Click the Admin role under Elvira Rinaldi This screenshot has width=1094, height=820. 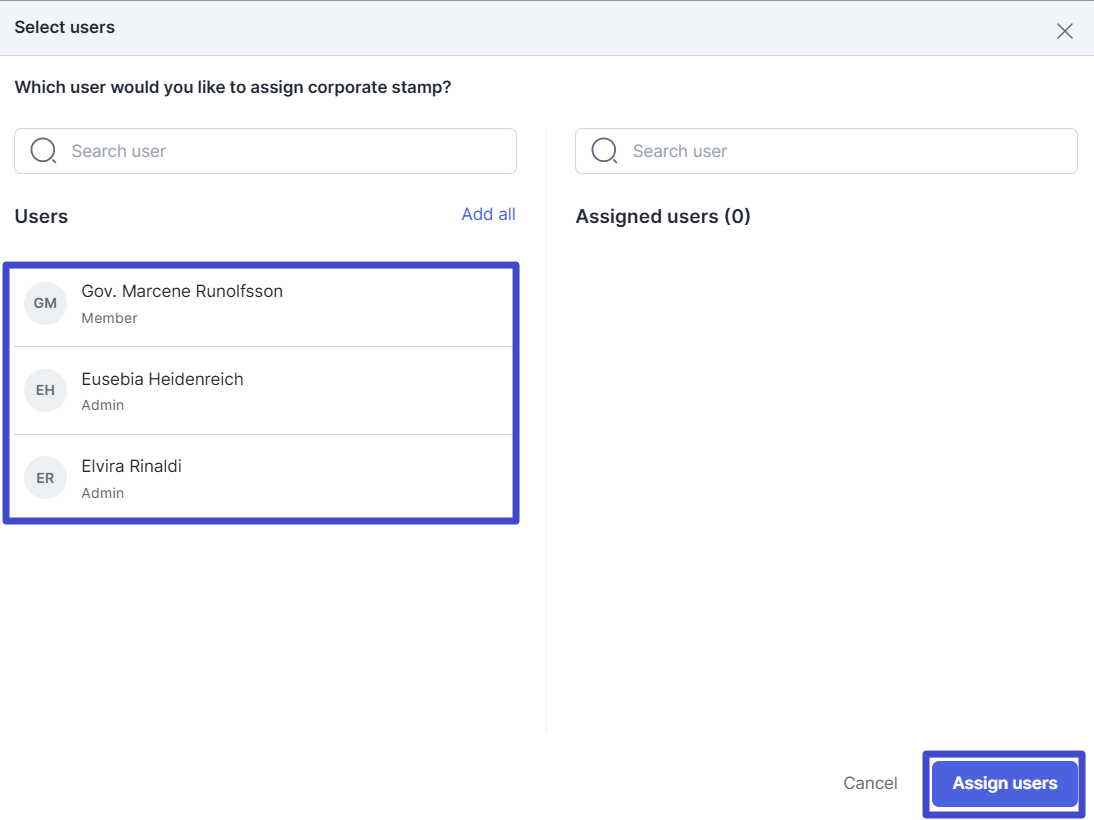pyautogui.click(x=103, y=493)
